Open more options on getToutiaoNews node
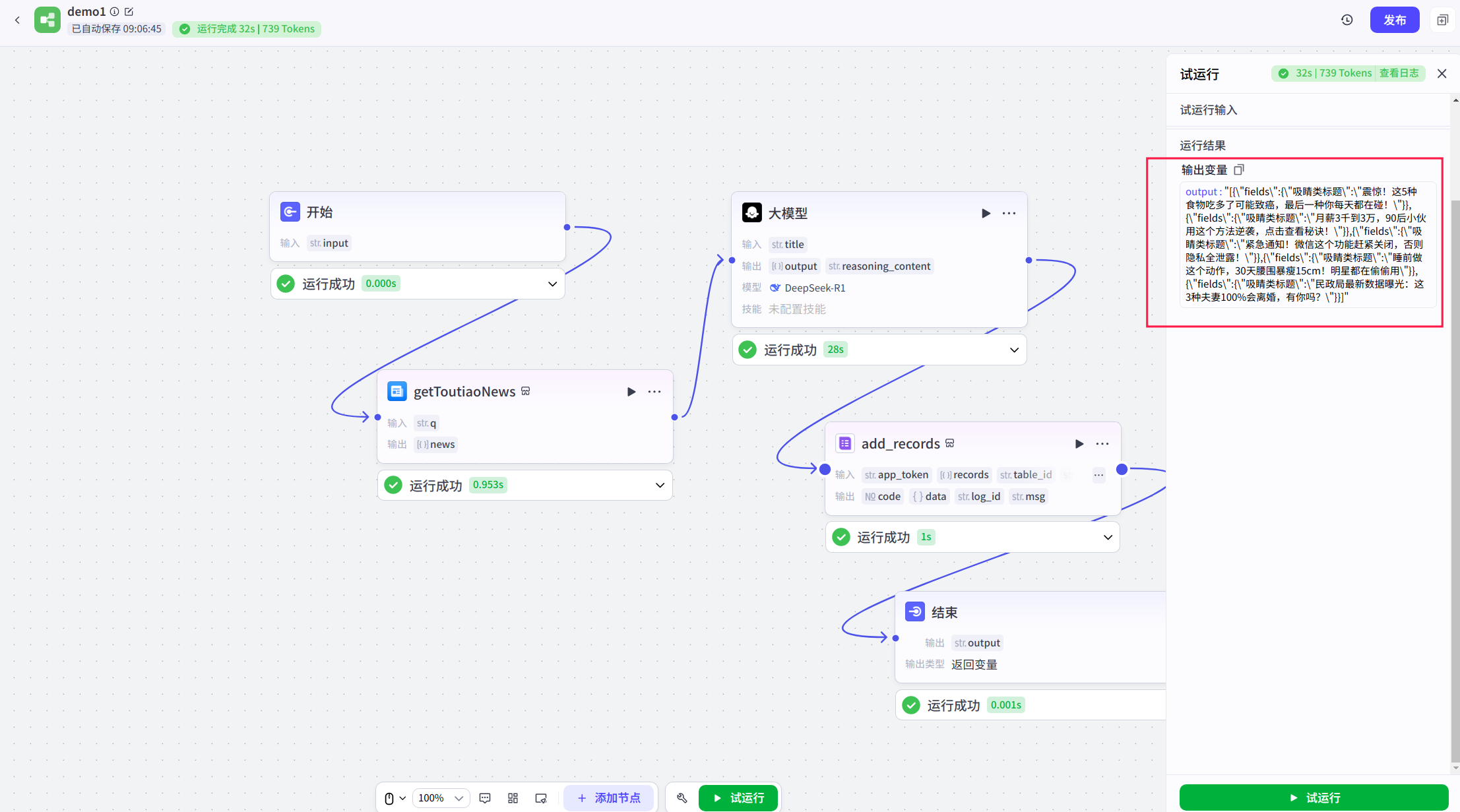Screen dimensions: 1460x812 (x=654, y=392)
